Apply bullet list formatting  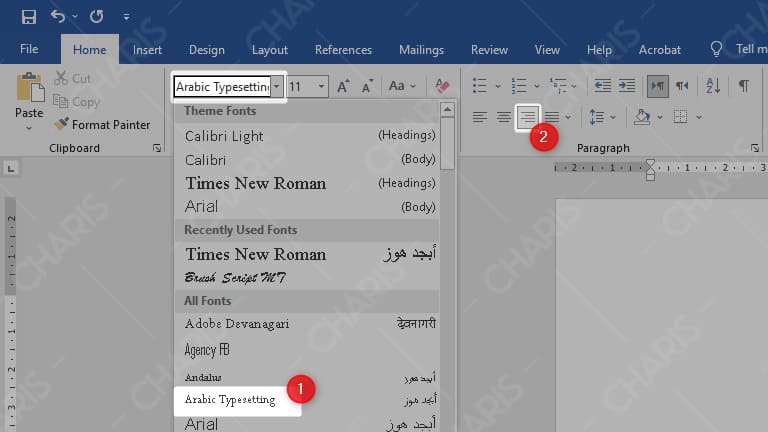(x=480, y=86)
